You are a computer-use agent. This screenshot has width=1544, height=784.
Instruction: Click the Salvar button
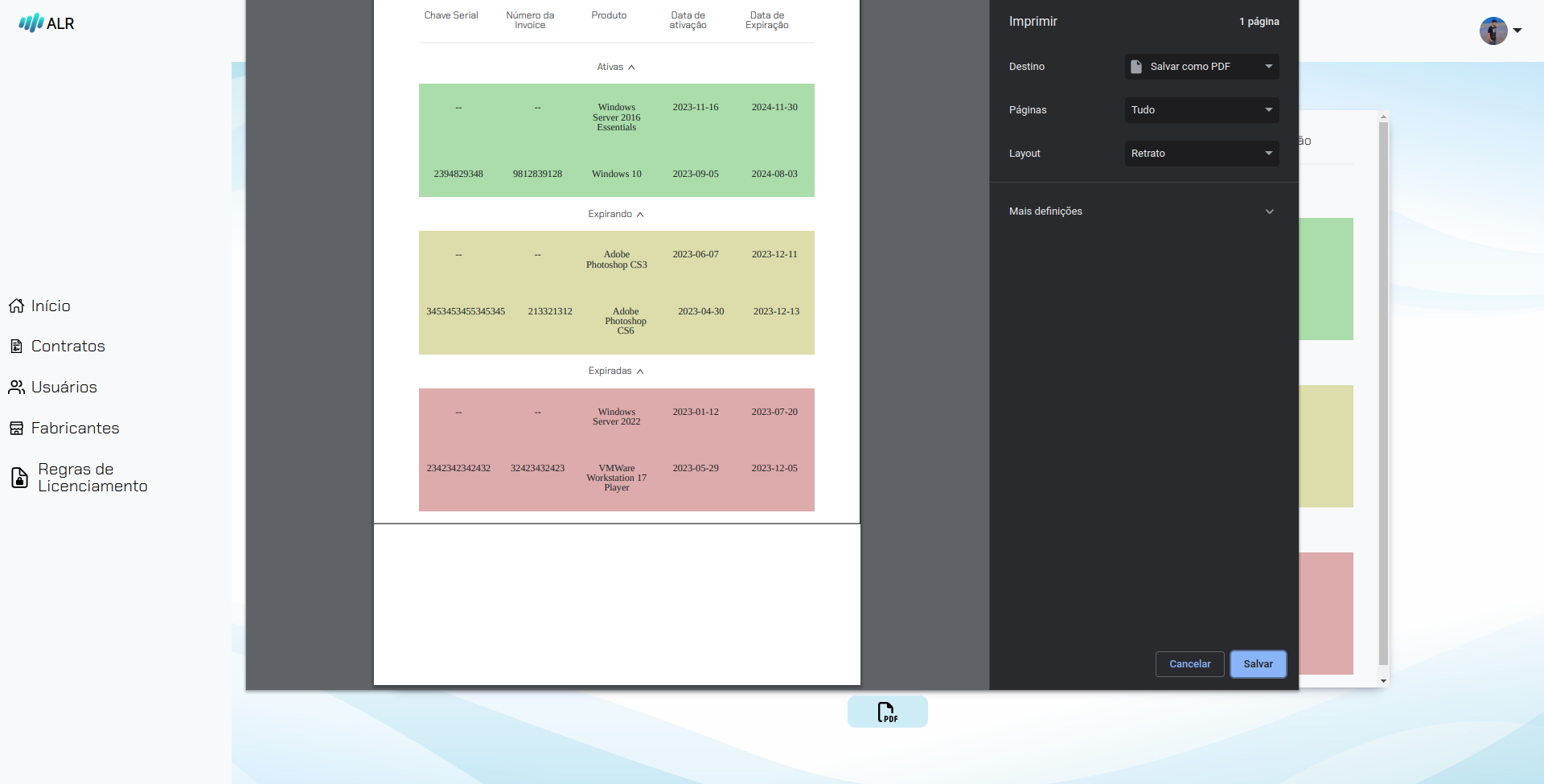(x=1258, y=664)
